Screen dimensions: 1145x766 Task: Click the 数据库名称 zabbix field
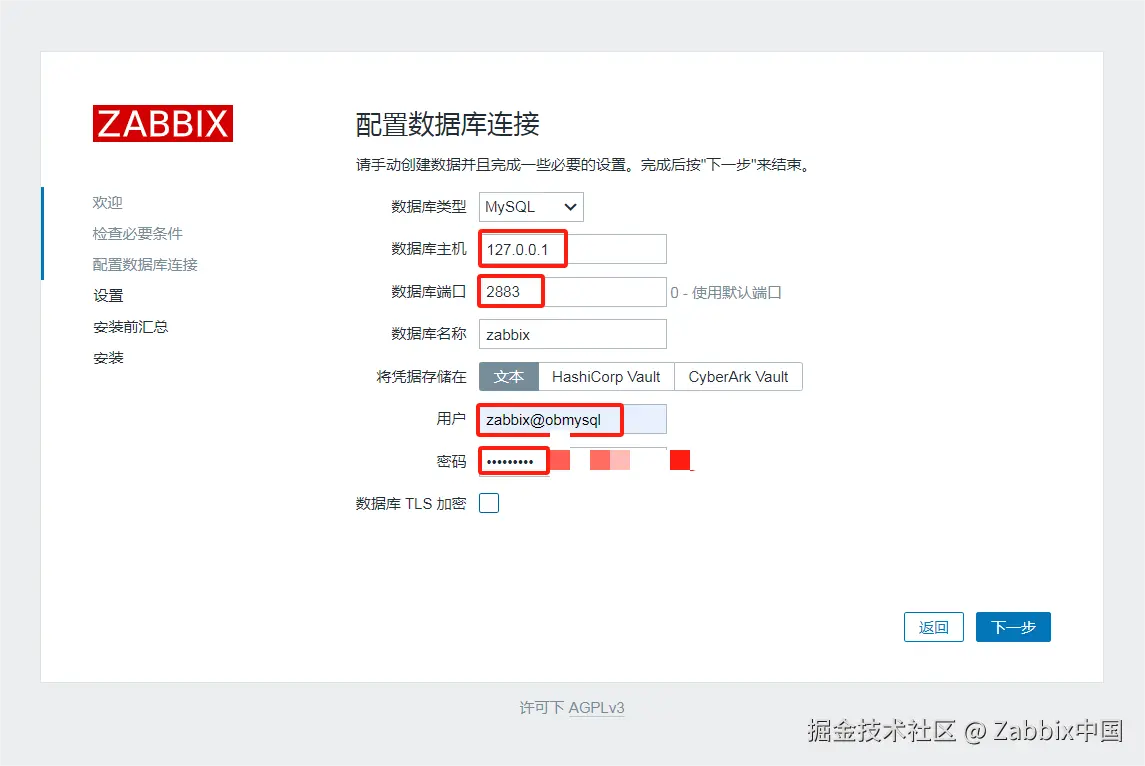[572, 334]
